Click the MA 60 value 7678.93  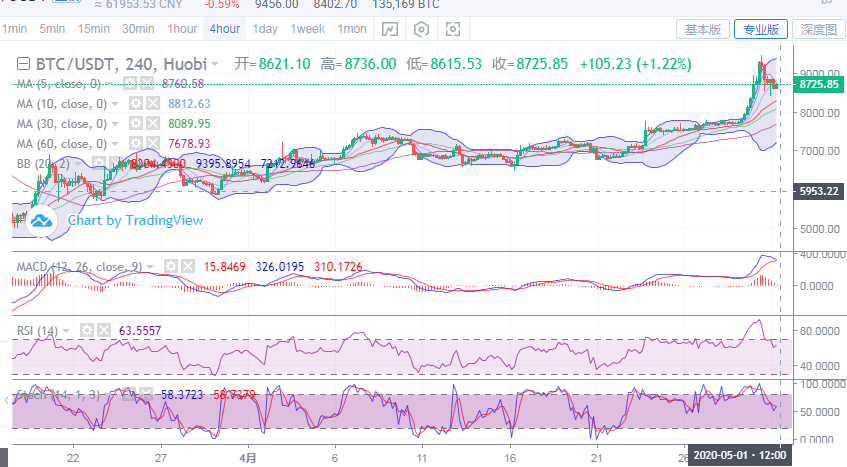pos(189,144)
